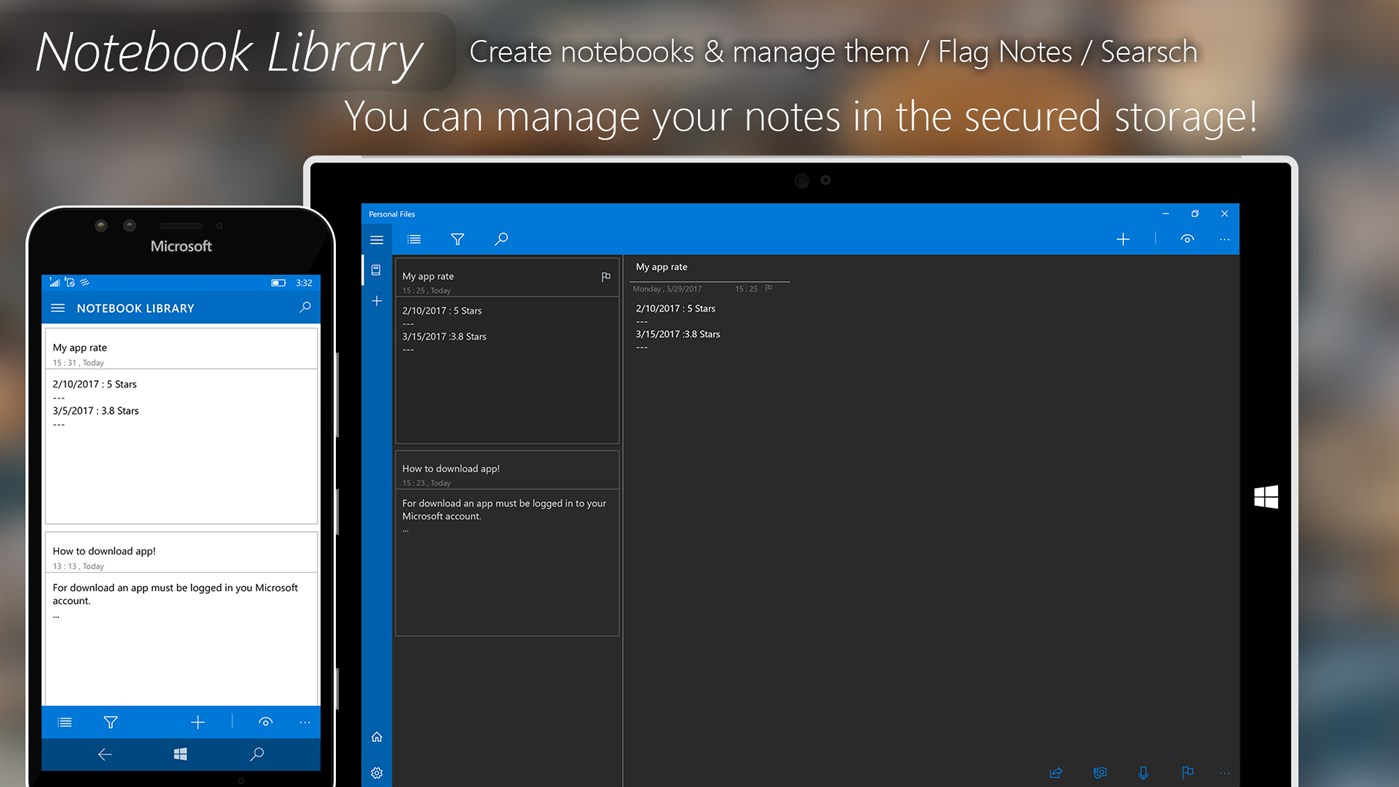The image size is (1399, 787).
Task: Open the phone app's hamburger menu
Action: click(x=57, y=308)
